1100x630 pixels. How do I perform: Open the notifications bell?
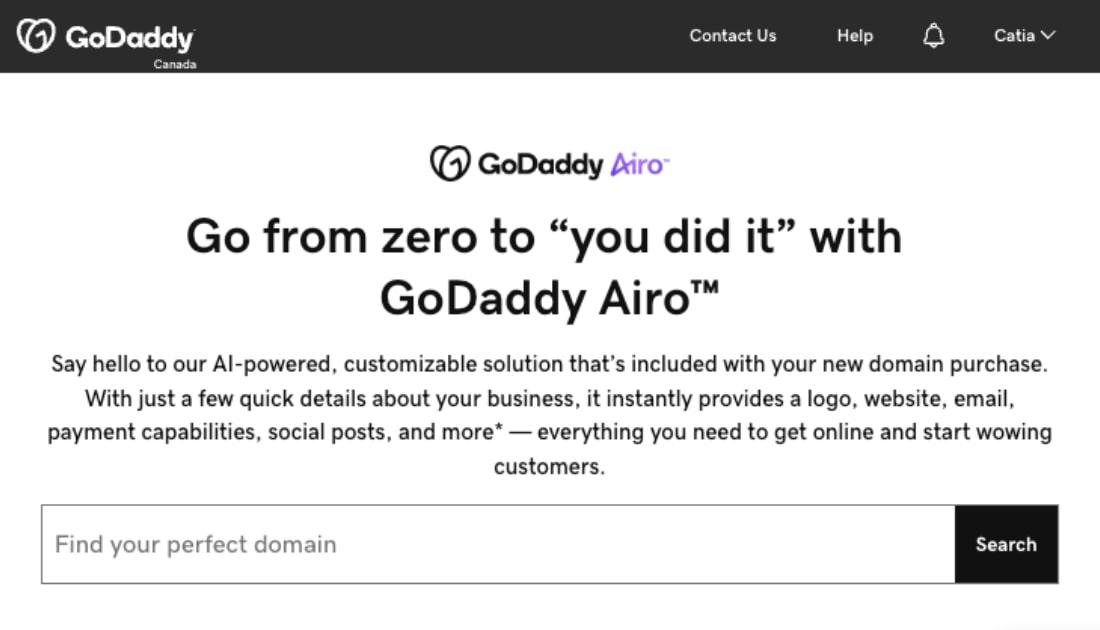[933, 36]
